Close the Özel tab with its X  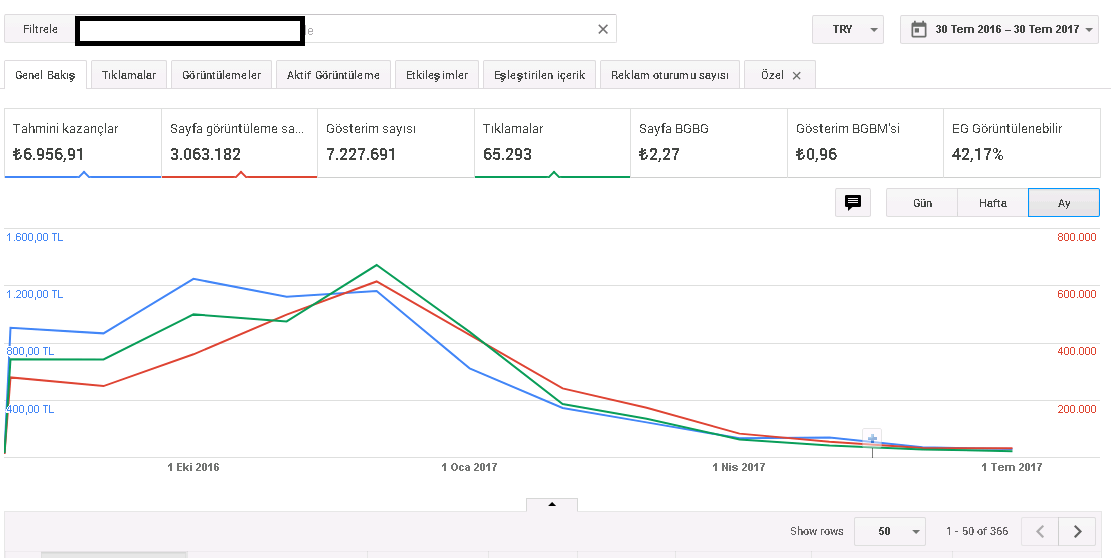coord(796,76)
